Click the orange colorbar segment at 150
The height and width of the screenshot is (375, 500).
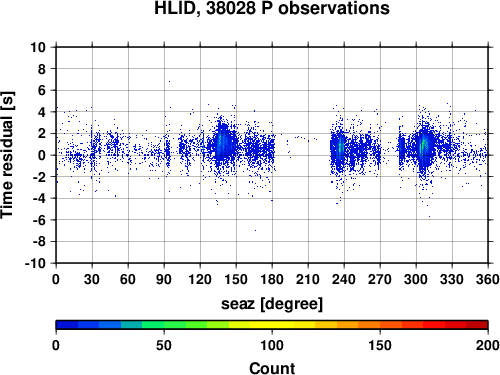[x=380, y=325]
